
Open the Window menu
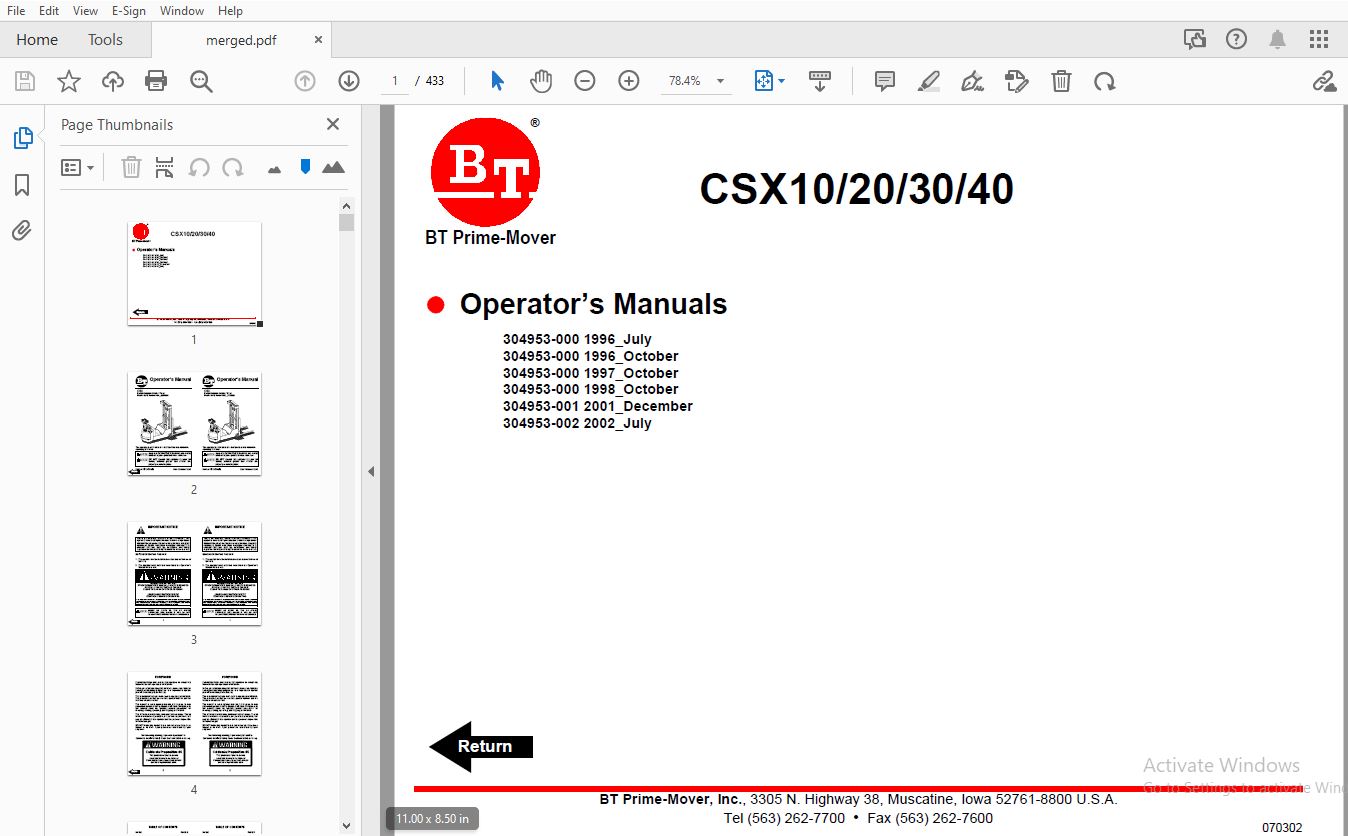pos(181,10)
